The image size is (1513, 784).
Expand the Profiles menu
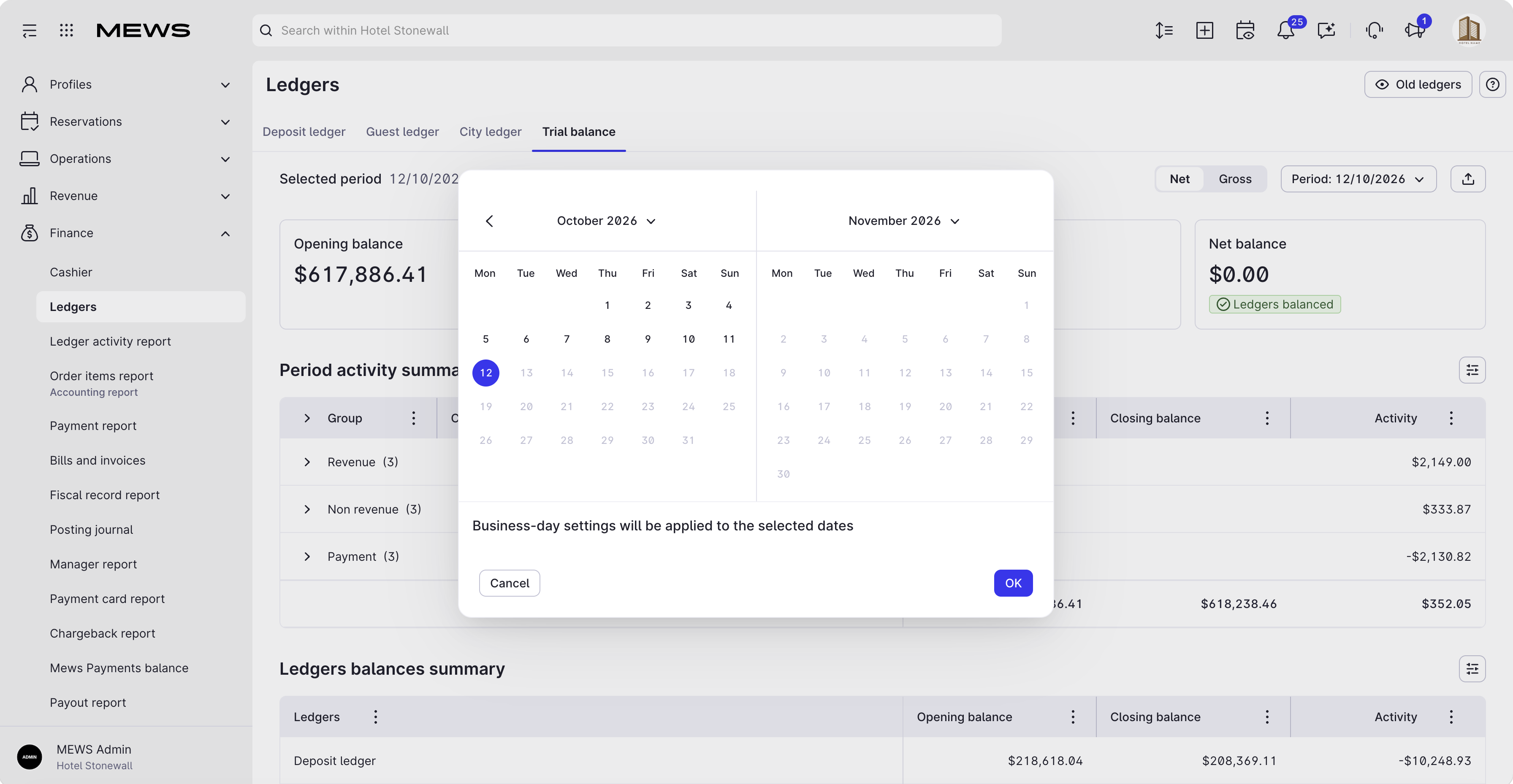(126, 84)
